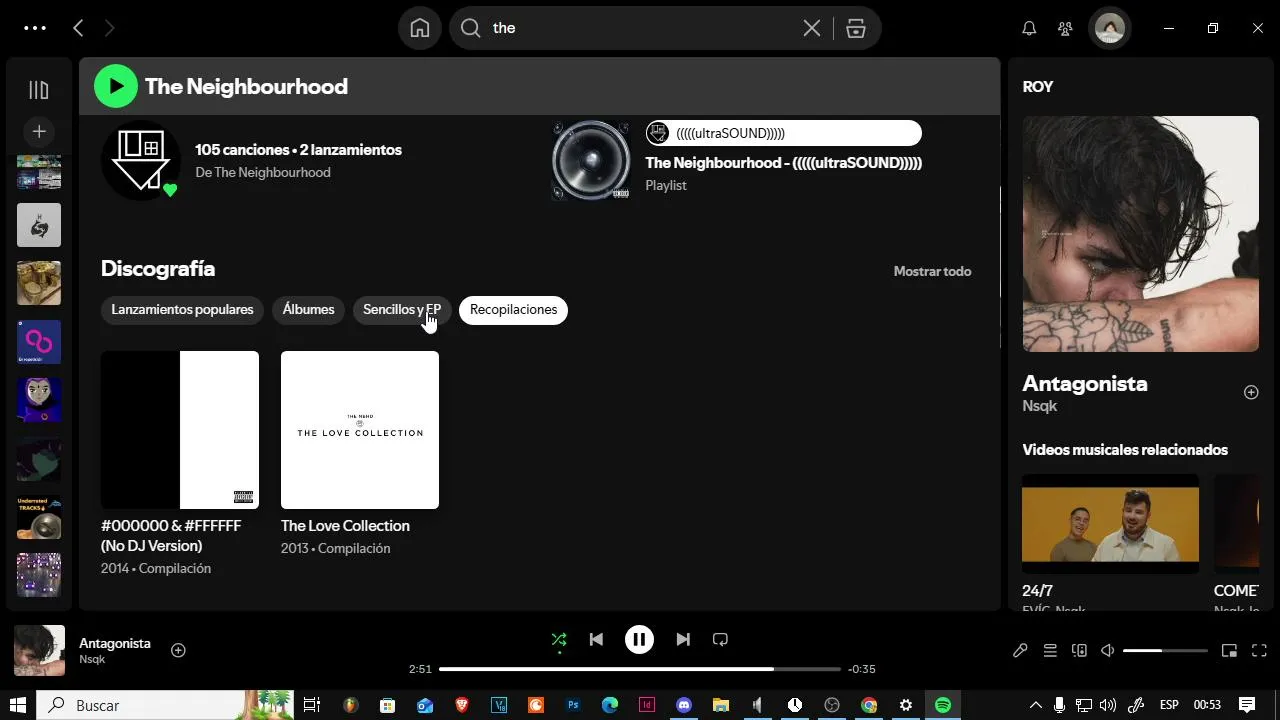Open the mini player
The height and width of the screenshot is (720, 1280).
click(1229, 651)
